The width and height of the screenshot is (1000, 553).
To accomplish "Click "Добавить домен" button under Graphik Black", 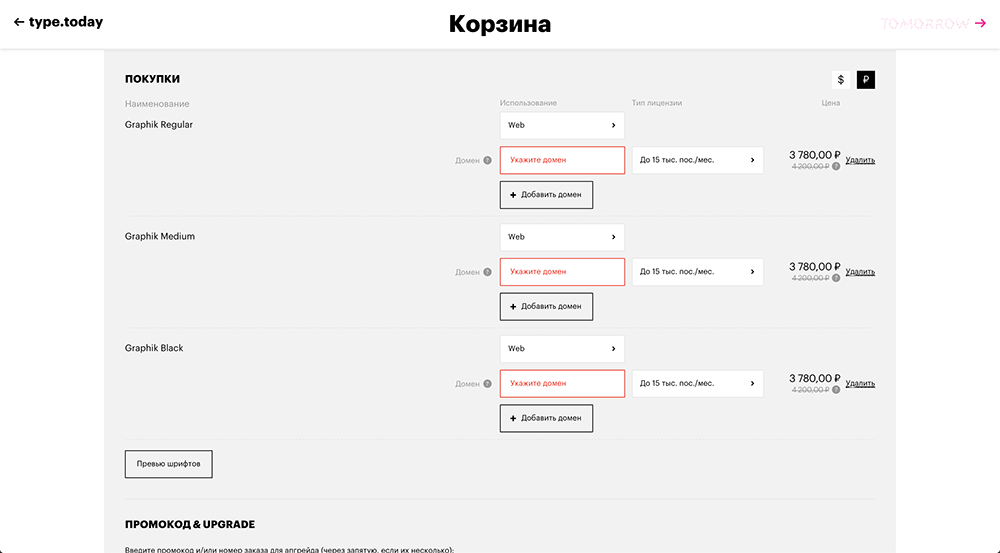I will coord(546,418).
